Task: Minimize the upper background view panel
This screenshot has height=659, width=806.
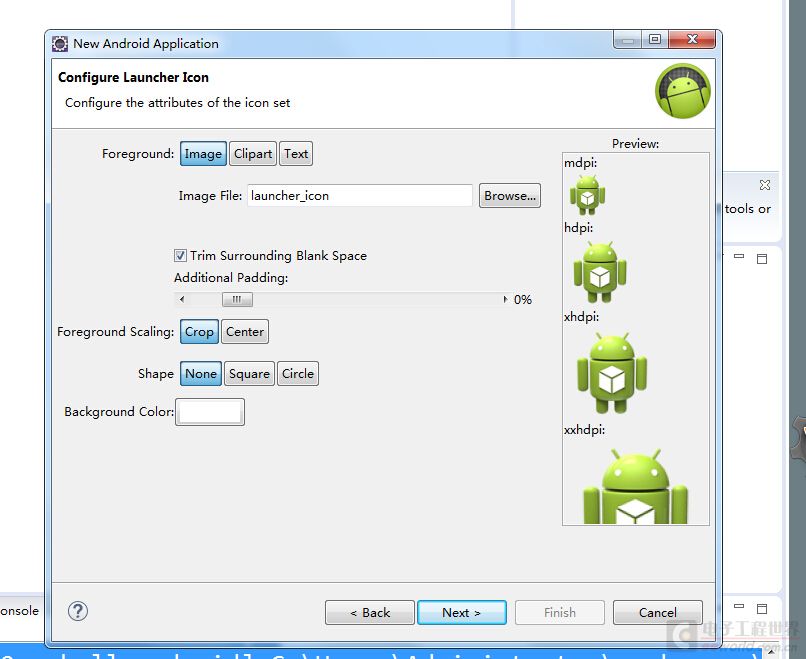Action: 739,256
